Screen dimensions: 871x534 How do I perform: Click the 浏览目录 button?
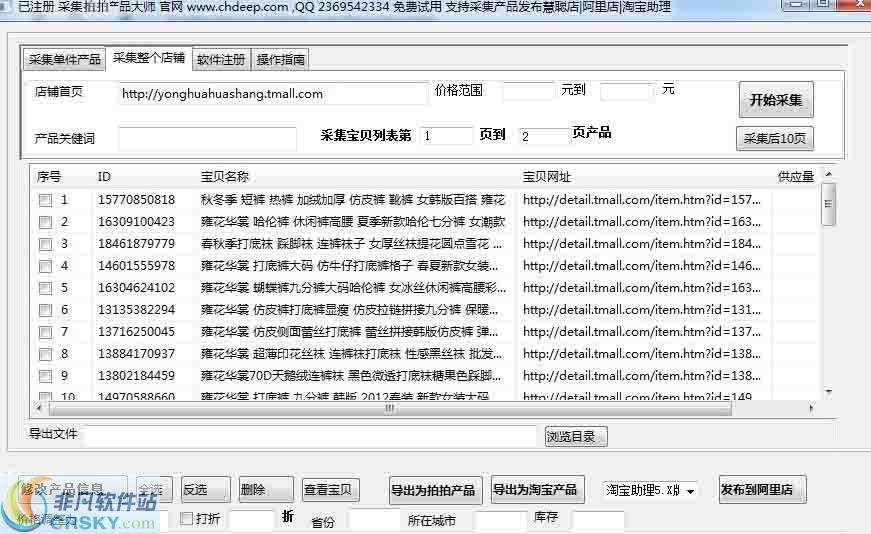pos(575,436)
